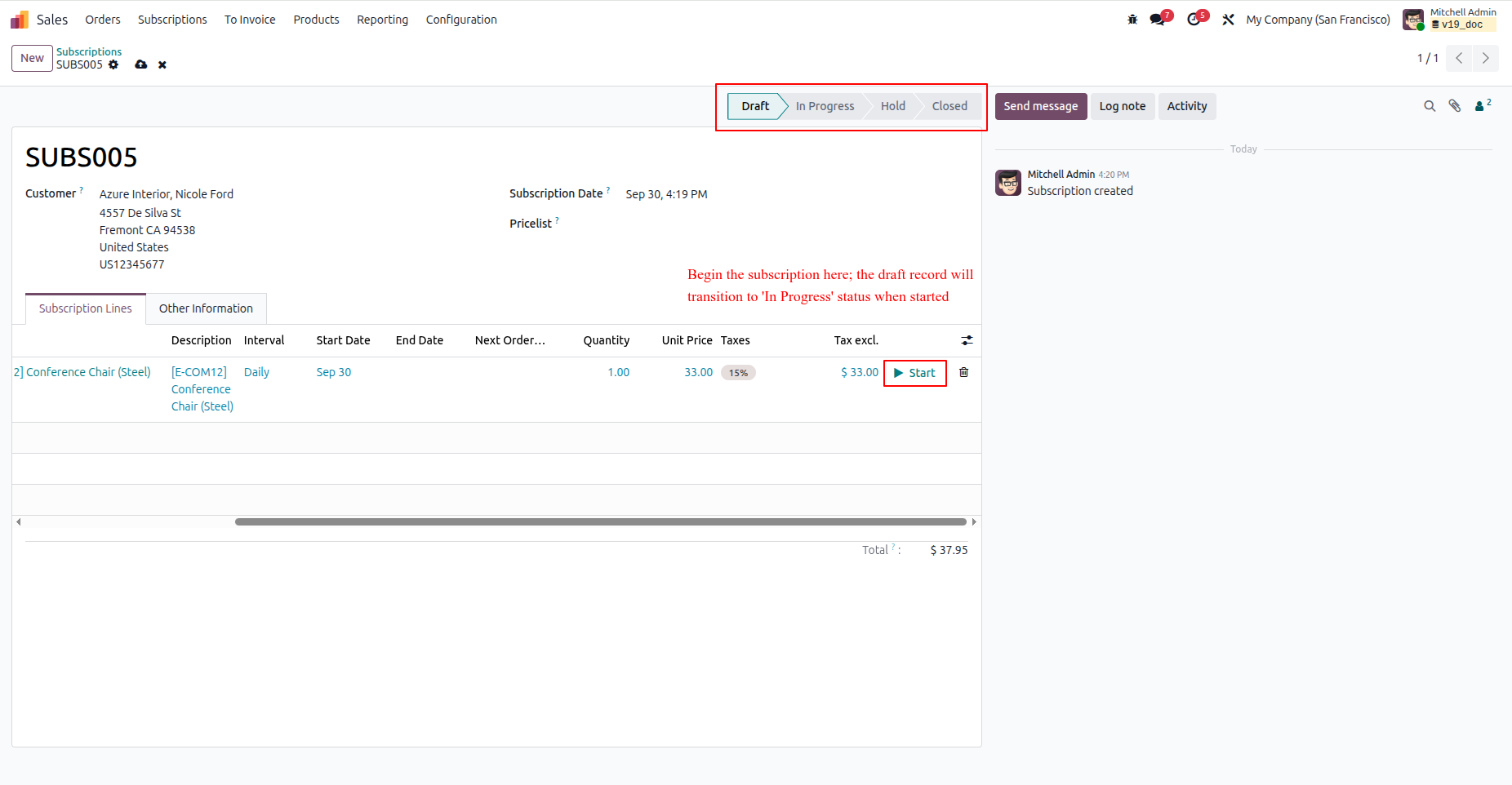1512x785 pixels.
Task: Delete the Conference Chair subscription line
Action: click(x=964, y=372)
